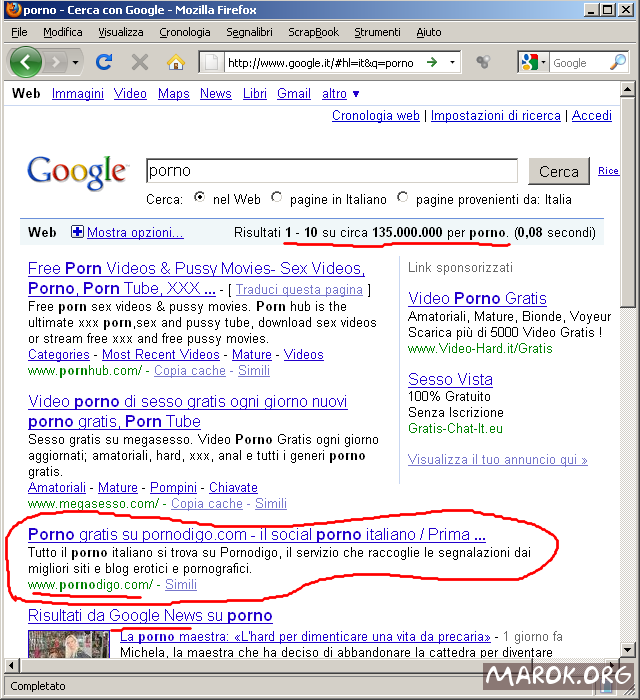Click 'Visualizza il tuo annuncio qui' link

(498, 459)
